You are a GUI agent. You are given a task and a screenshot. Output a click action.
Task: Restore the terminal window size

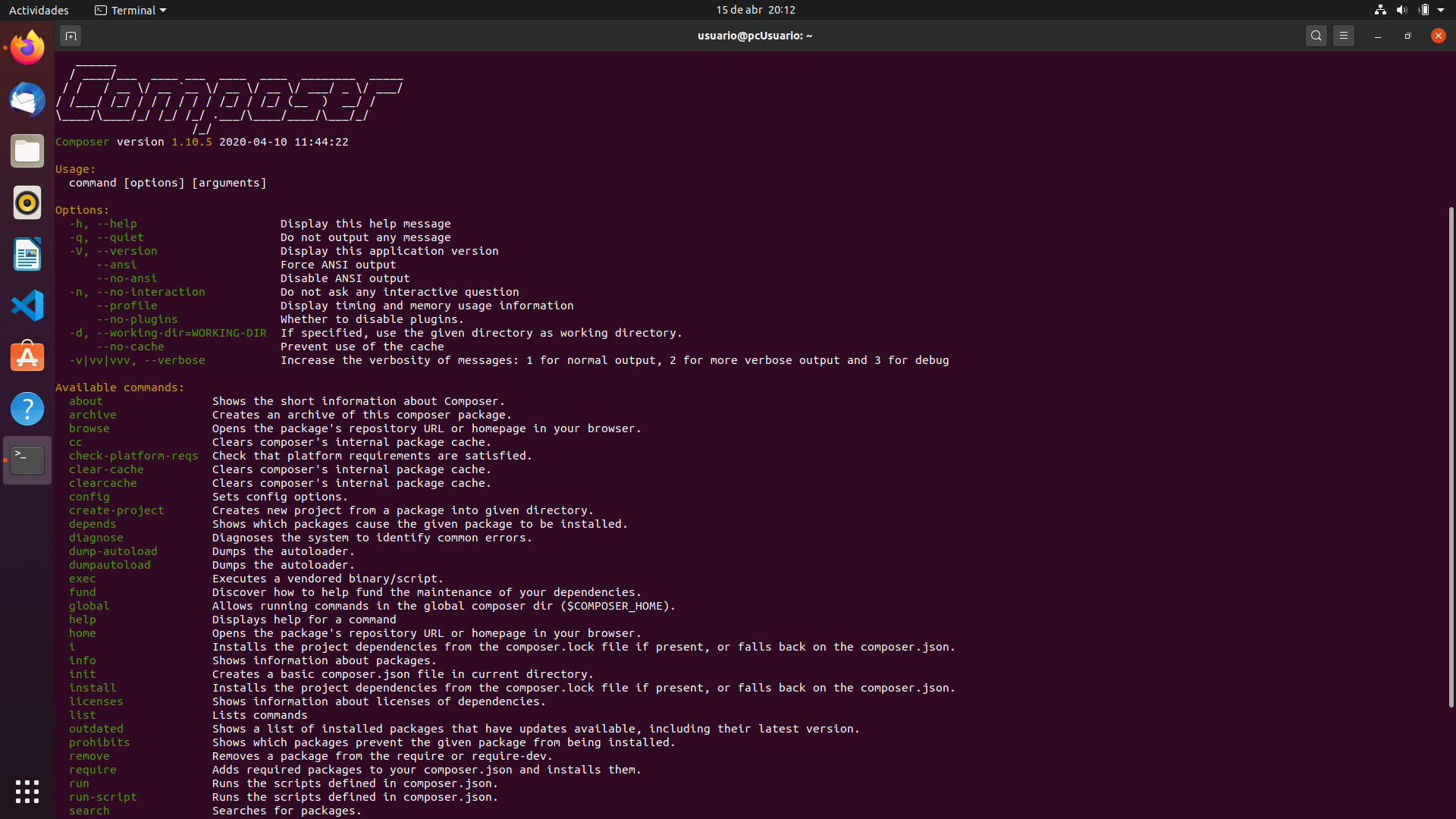tap(1407, 36)
